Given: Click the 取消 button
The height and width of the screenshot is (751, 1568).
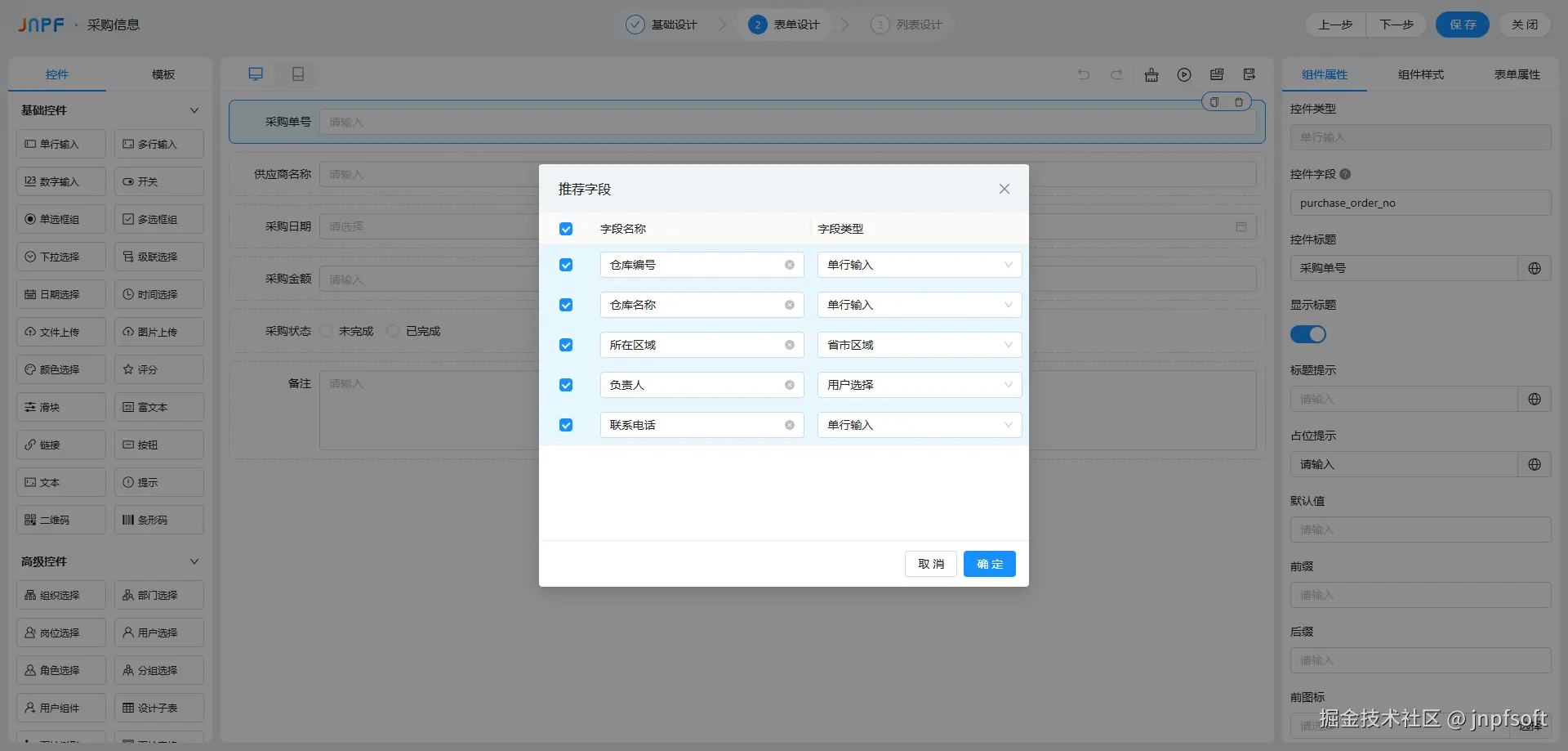Looking at the screenshot, I should 931,564.
